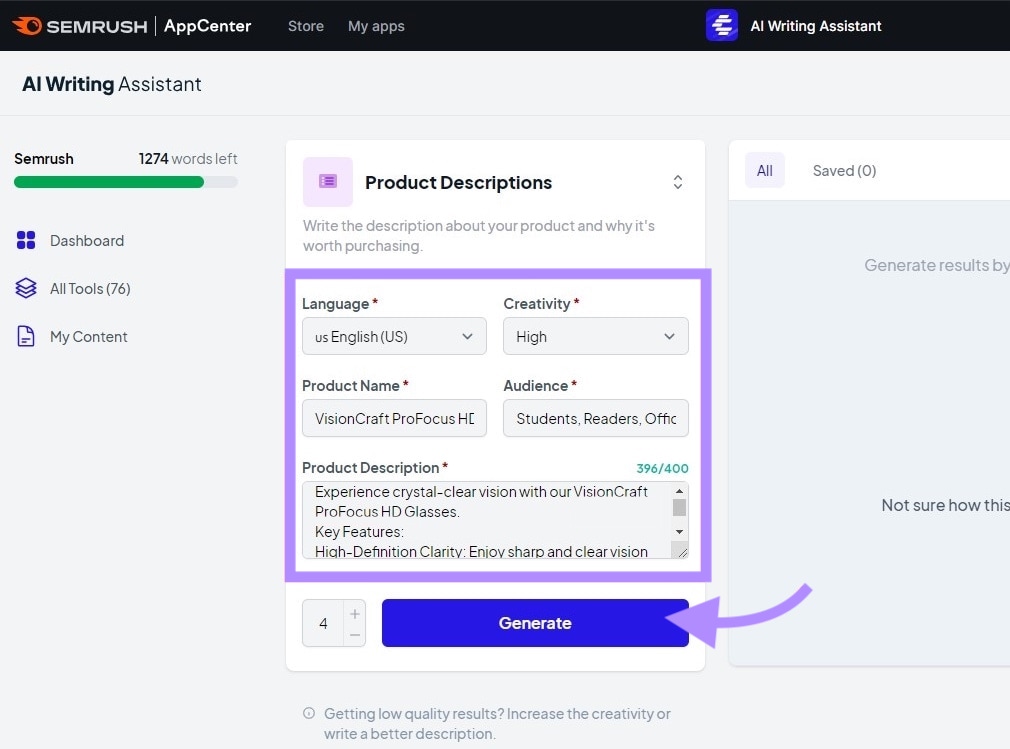Screen dimensions: 1010x749
Task: Click the AI Writing Assistant app icon
Action: point(721,25)
